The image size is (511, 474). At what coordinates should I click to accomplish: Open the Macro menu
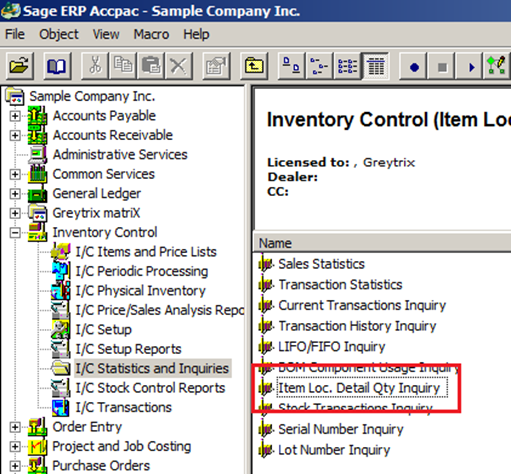[151, 34]
